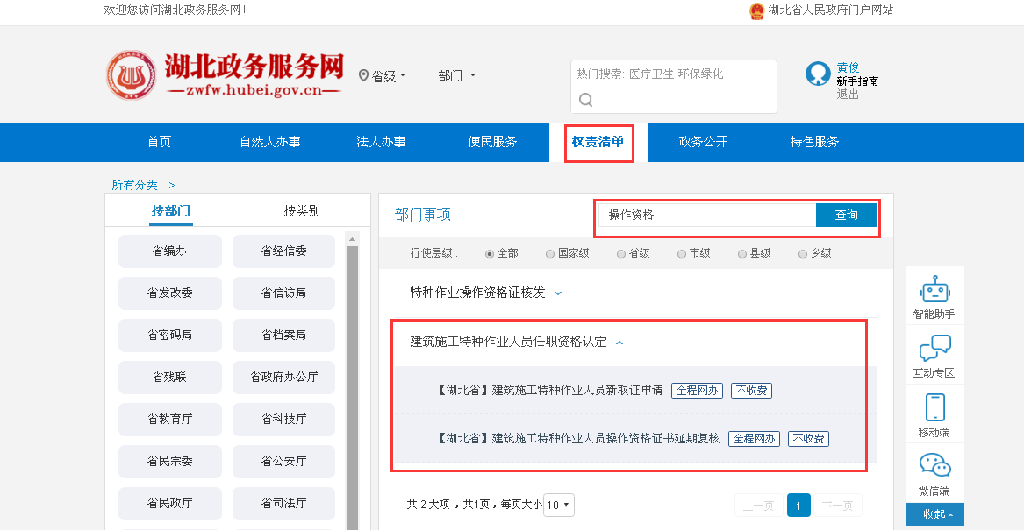Open the 智能助手 robot assistant

(x=934, y=291)
